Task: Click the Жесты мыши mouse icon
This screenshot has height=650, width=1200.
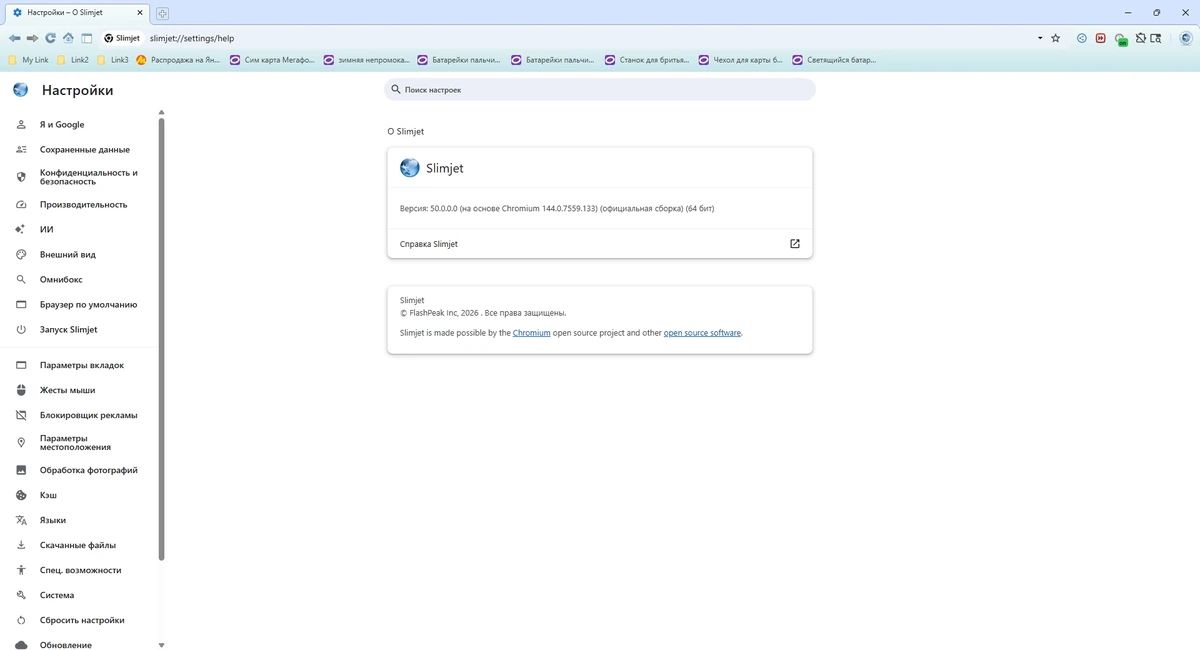Action: [21, 390]
